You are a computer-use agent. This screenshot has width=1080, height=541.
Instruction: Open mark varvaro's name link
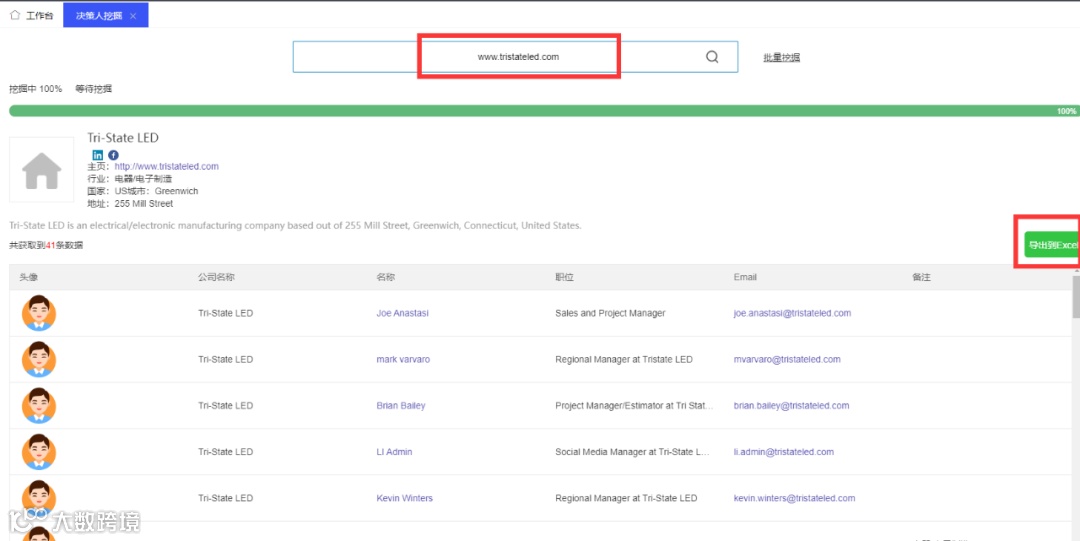tap(403, 359)
